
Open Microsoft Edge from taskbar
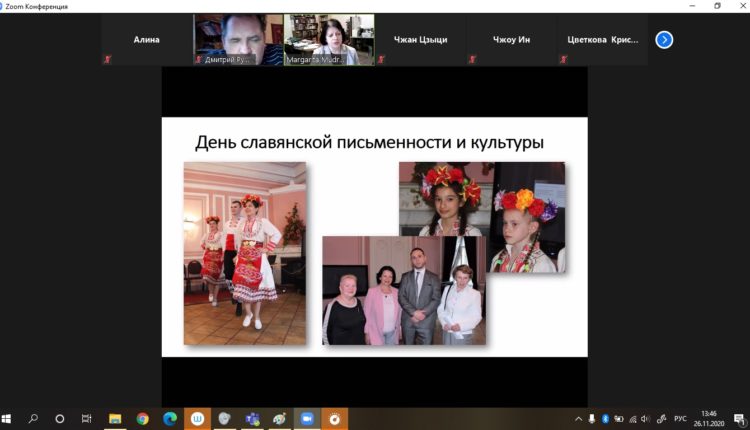coord(170,419)
